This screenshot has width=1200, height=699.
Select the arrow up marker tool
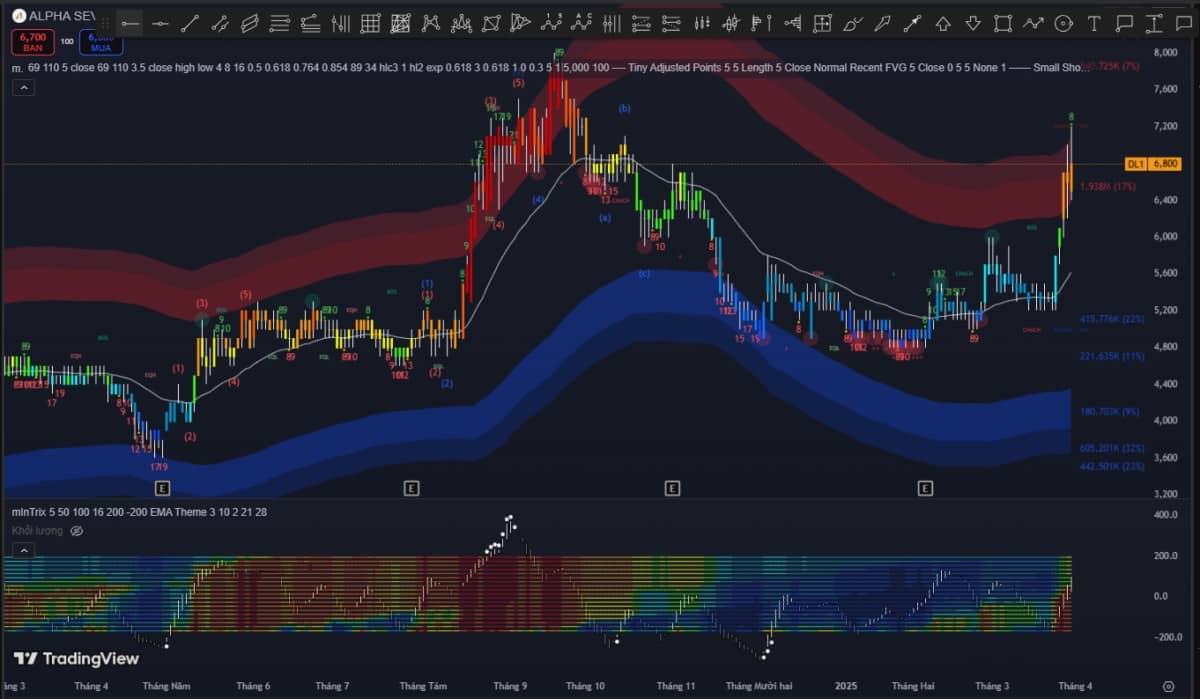(x=943, y=23)
